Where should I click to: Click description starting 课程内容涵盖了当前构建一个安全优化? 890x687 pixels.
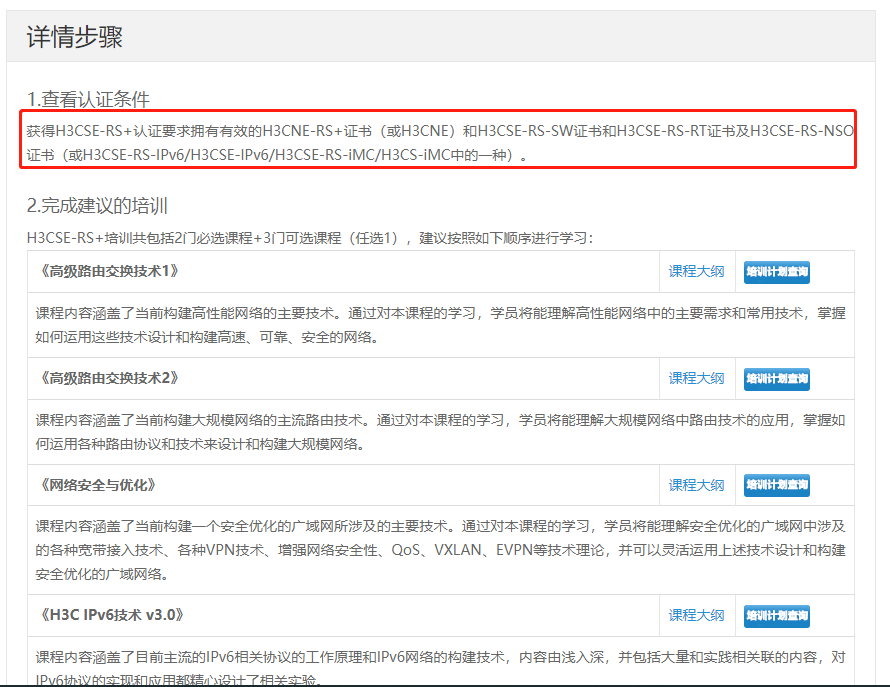pyautogui.click(x=440, y=550)
